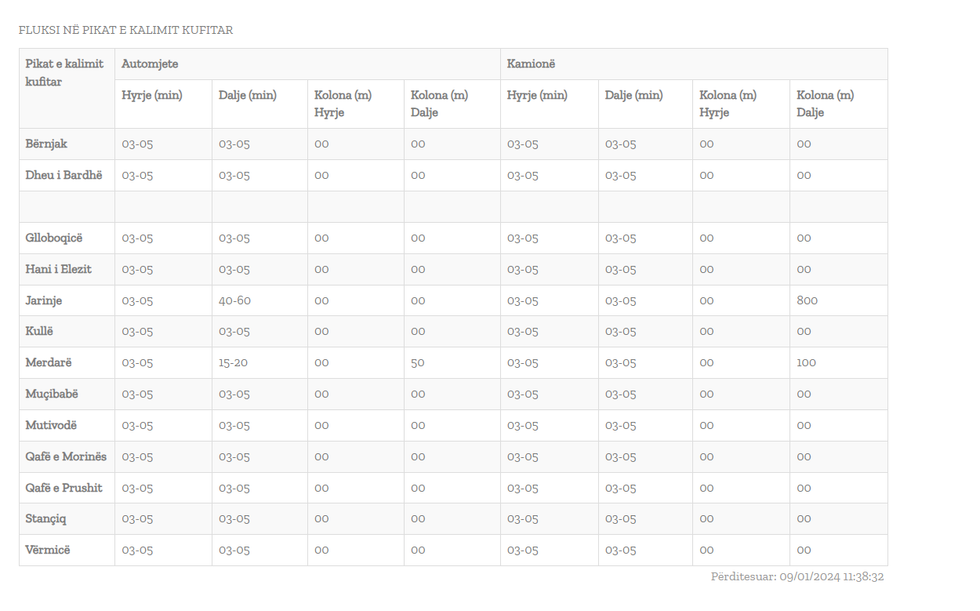Click the Pikat e kalimit kufitar header

64,73
